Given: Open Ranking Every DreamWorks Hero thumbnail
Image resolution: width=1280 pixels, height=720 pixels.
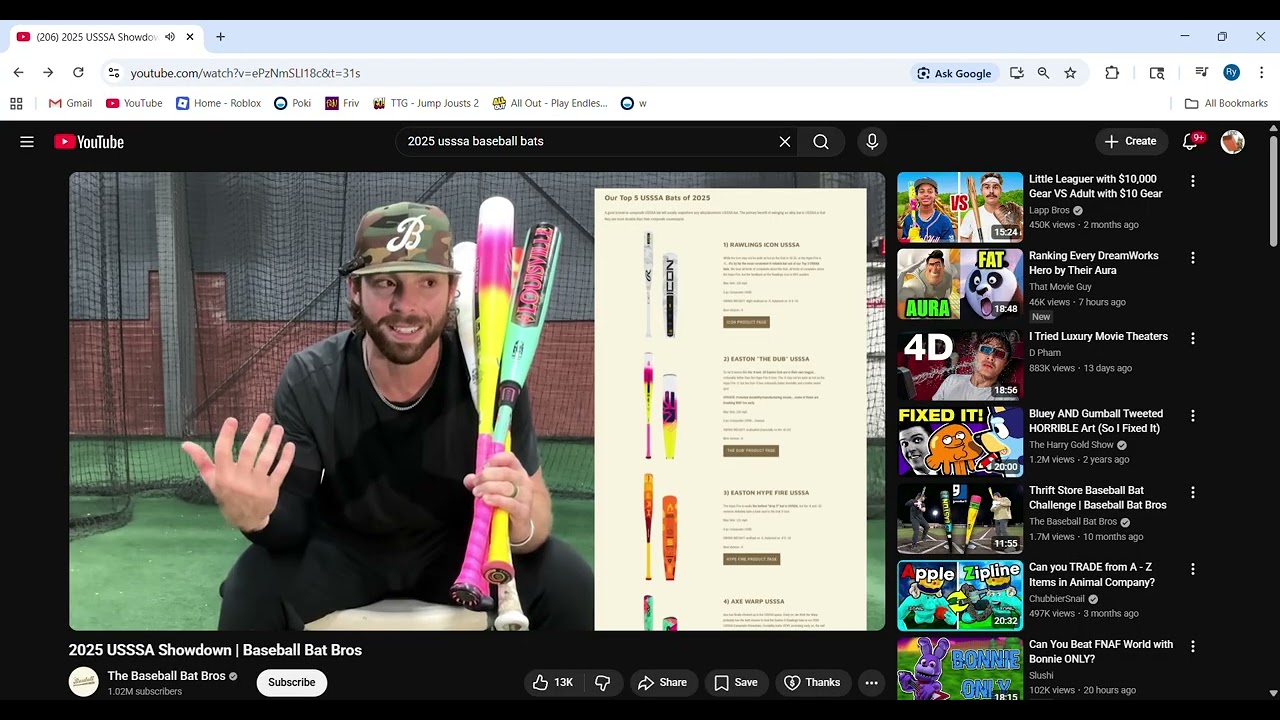Looking at the screenshot, I should pos(960,285).
